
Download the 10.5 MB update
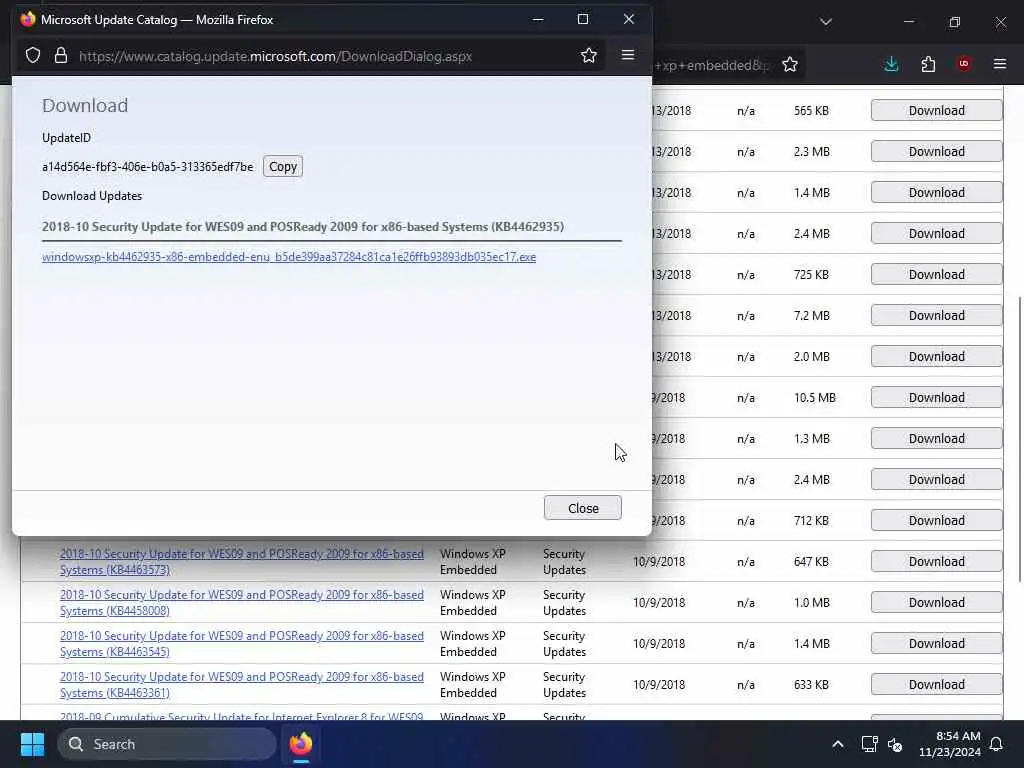(x=936, y=398)
